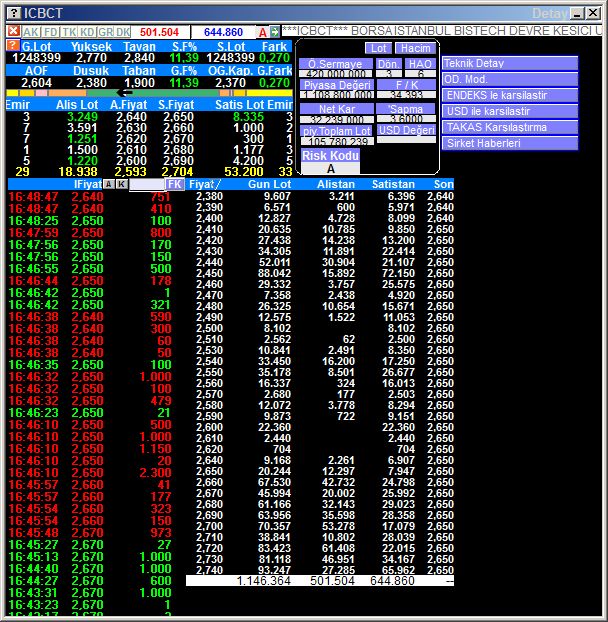Screen dimensions: 608x622
Task: Click the input field beside the FK button
Action: pyautogui.click(x=147, y=184)
